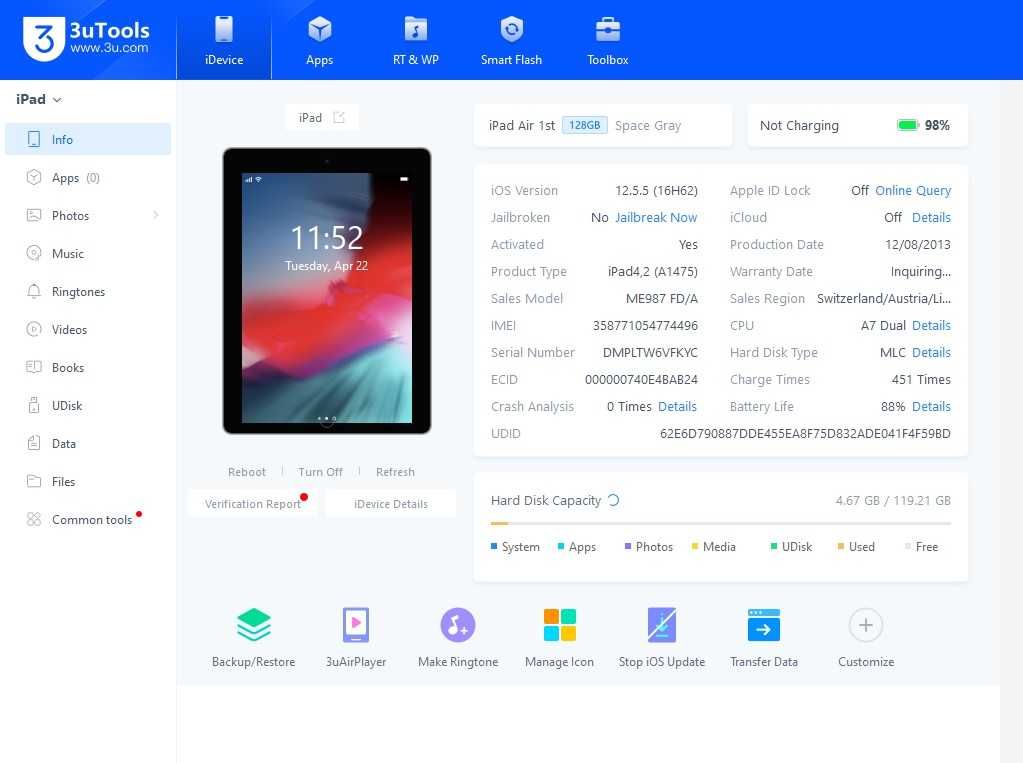Click the Used legend color square
The width and height of the screenshot is (1023, 763).
(841, 546)
